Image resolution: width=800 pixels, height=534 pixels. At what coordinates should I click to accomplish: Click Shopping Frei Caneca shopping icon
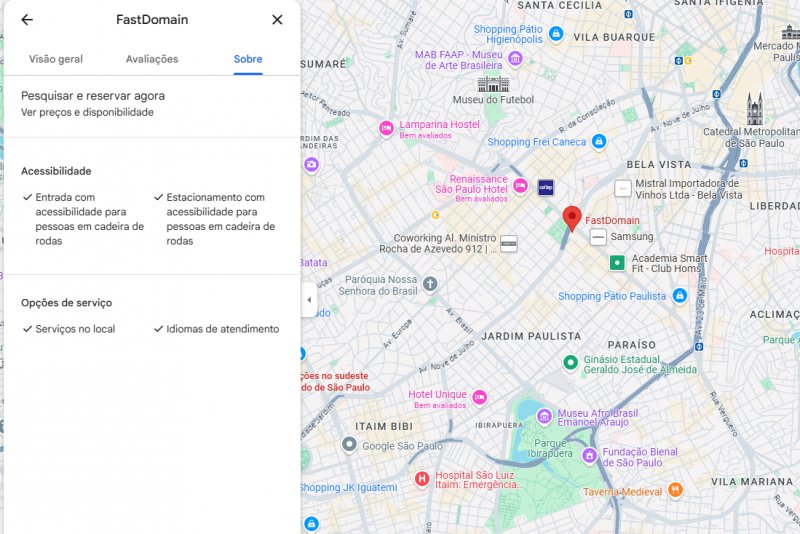click(x=599, y=142)
